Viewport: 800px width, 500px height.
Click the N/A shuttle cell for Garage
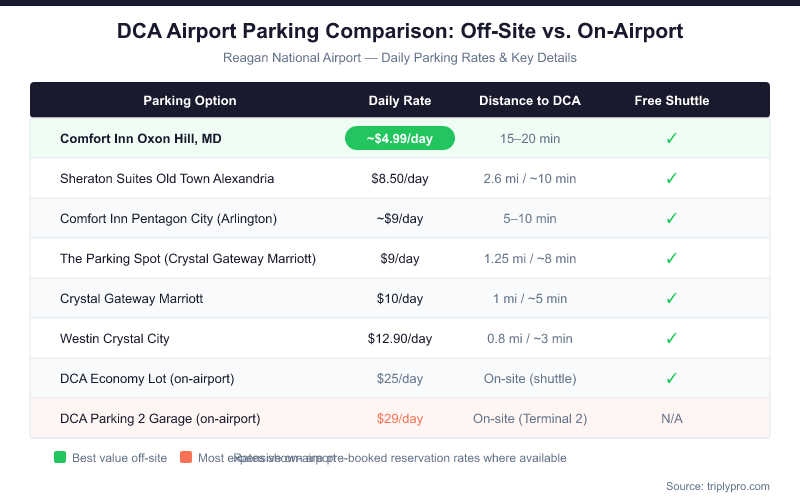click(672, 418)
